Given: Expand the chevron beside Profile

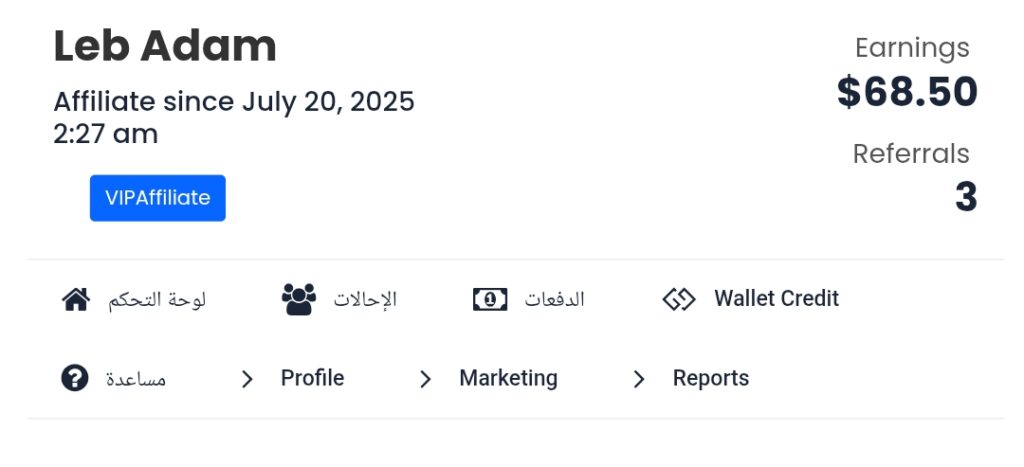Looking at the screenshot, I should [x=247, y=379].
